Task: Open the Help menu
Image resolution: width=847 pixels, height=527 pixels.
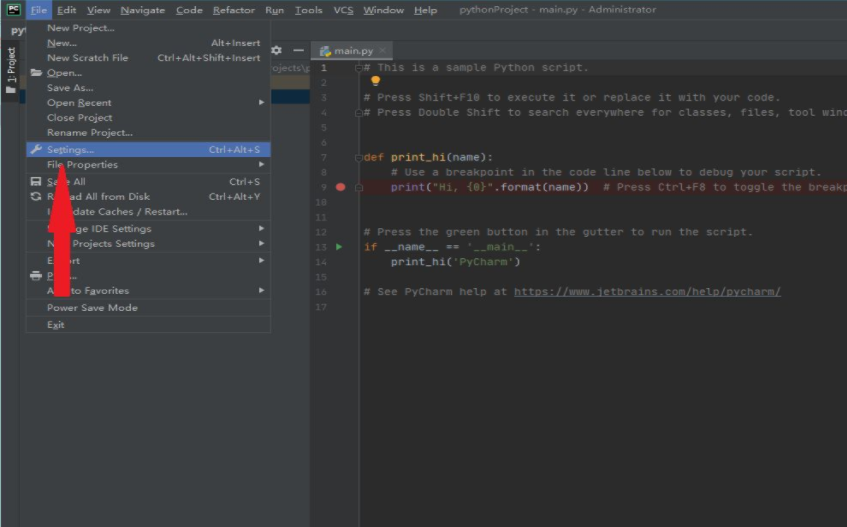Action: point(425,10)
